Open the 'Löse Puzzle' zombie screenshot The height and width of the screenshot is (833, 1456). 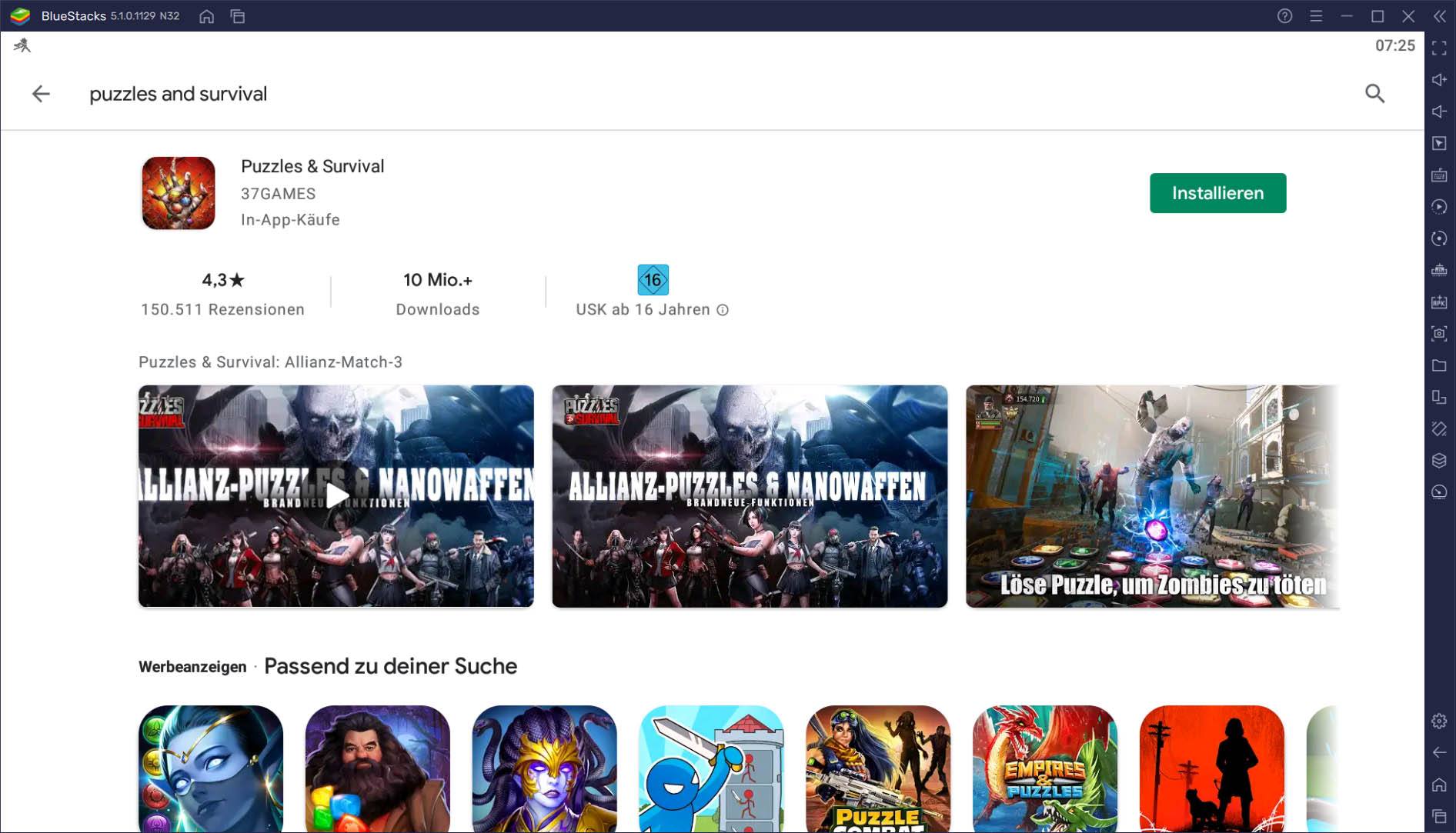coord(1153,496)
